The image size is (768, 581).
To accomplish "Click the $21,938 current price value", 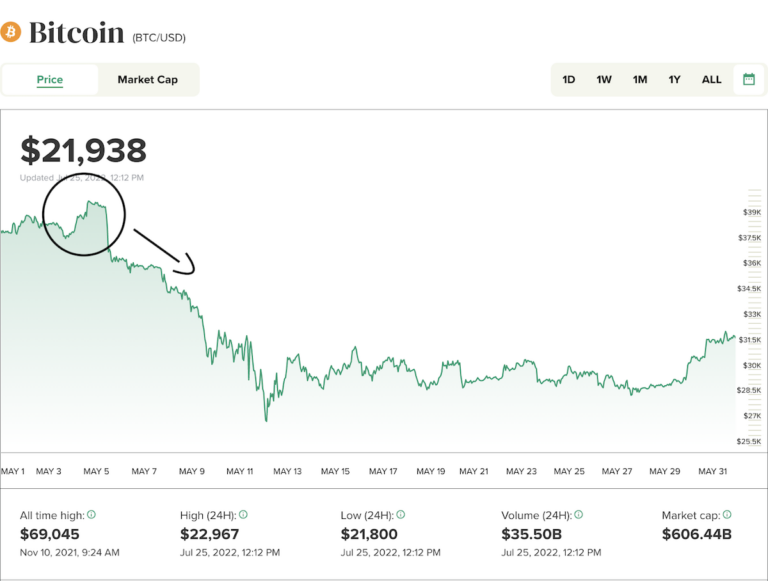I will 84,151.
